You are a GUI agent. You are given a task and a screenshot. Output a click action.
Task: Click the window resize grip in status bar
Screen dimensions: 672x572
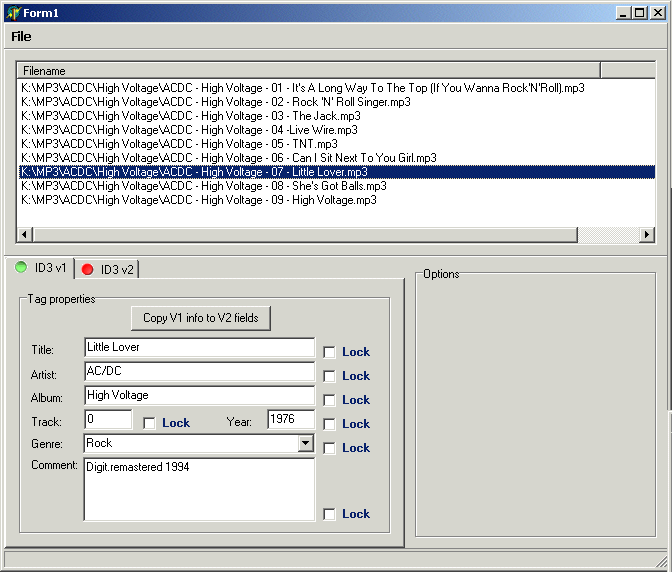click(662, 562)
